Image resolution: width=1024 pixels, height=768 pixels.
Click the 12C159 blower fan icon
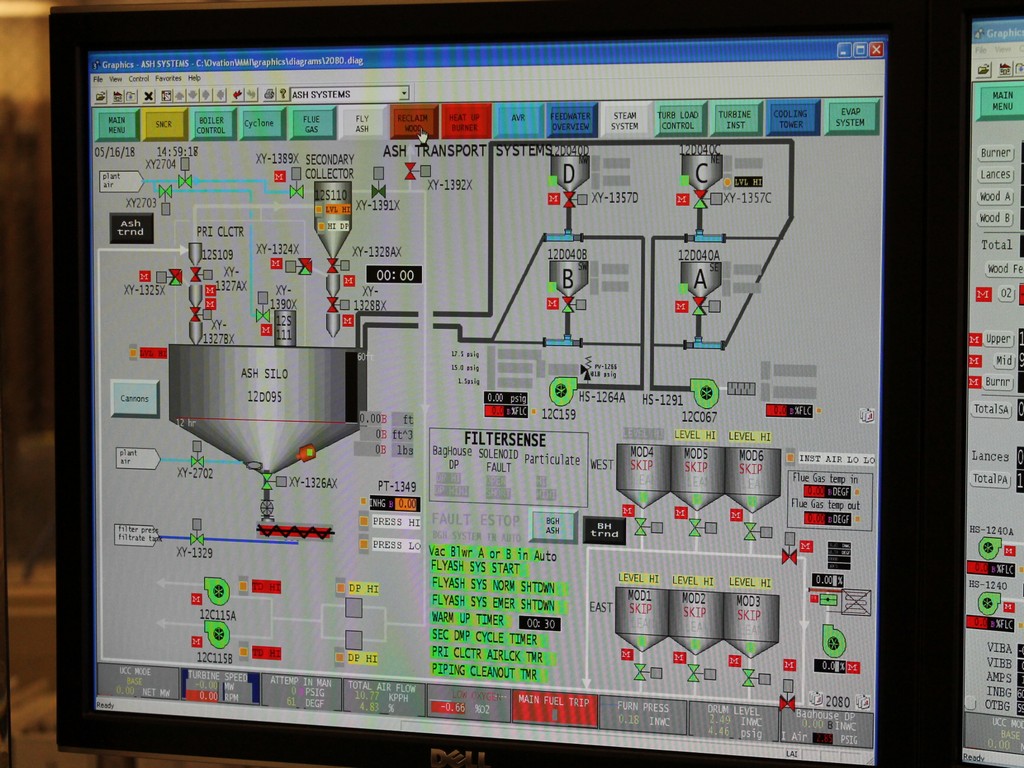tap(561, 391)
